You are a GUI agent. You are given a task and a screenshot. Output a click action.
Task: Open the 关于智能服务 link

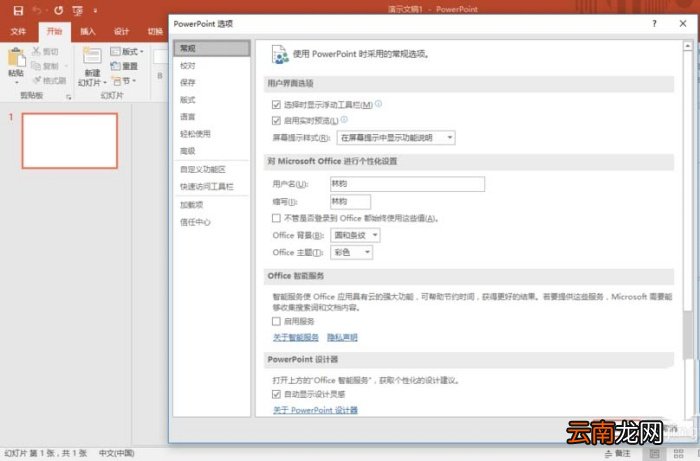(x=296, y=337)
